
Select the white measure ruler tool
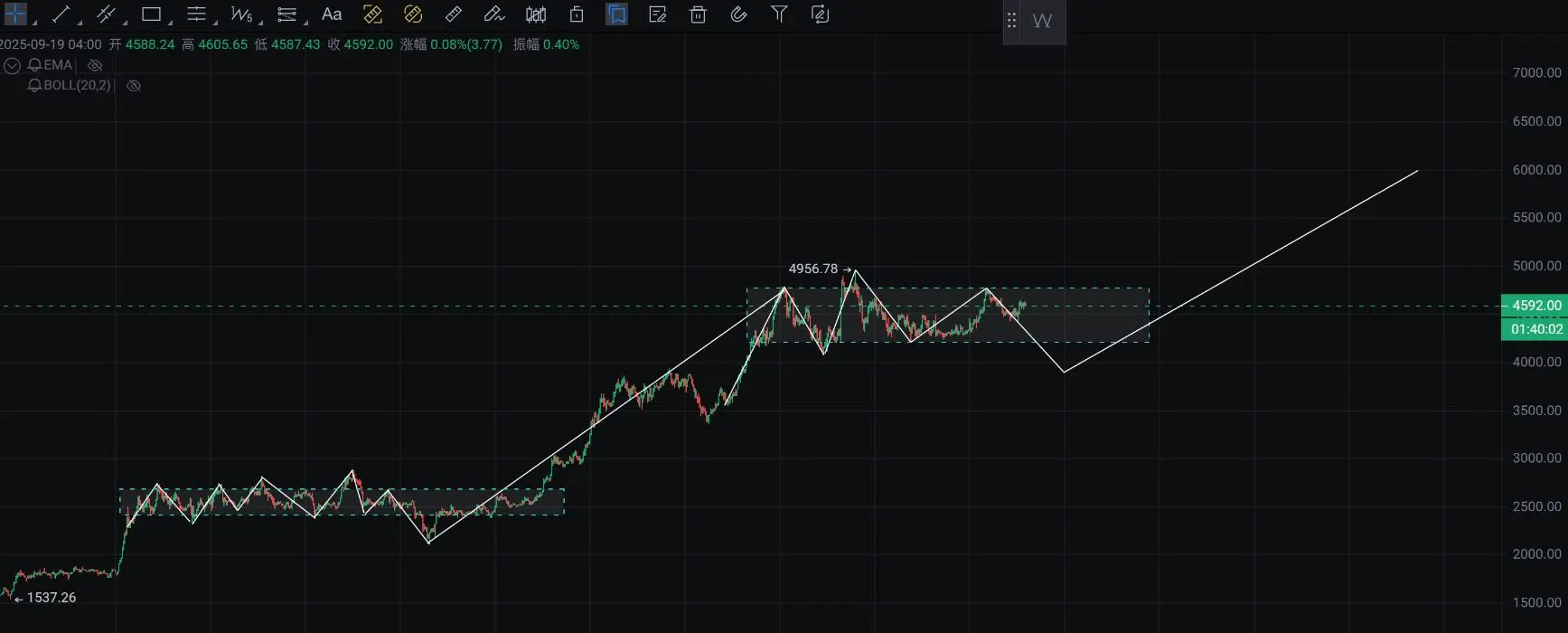[x=454, y=14]
